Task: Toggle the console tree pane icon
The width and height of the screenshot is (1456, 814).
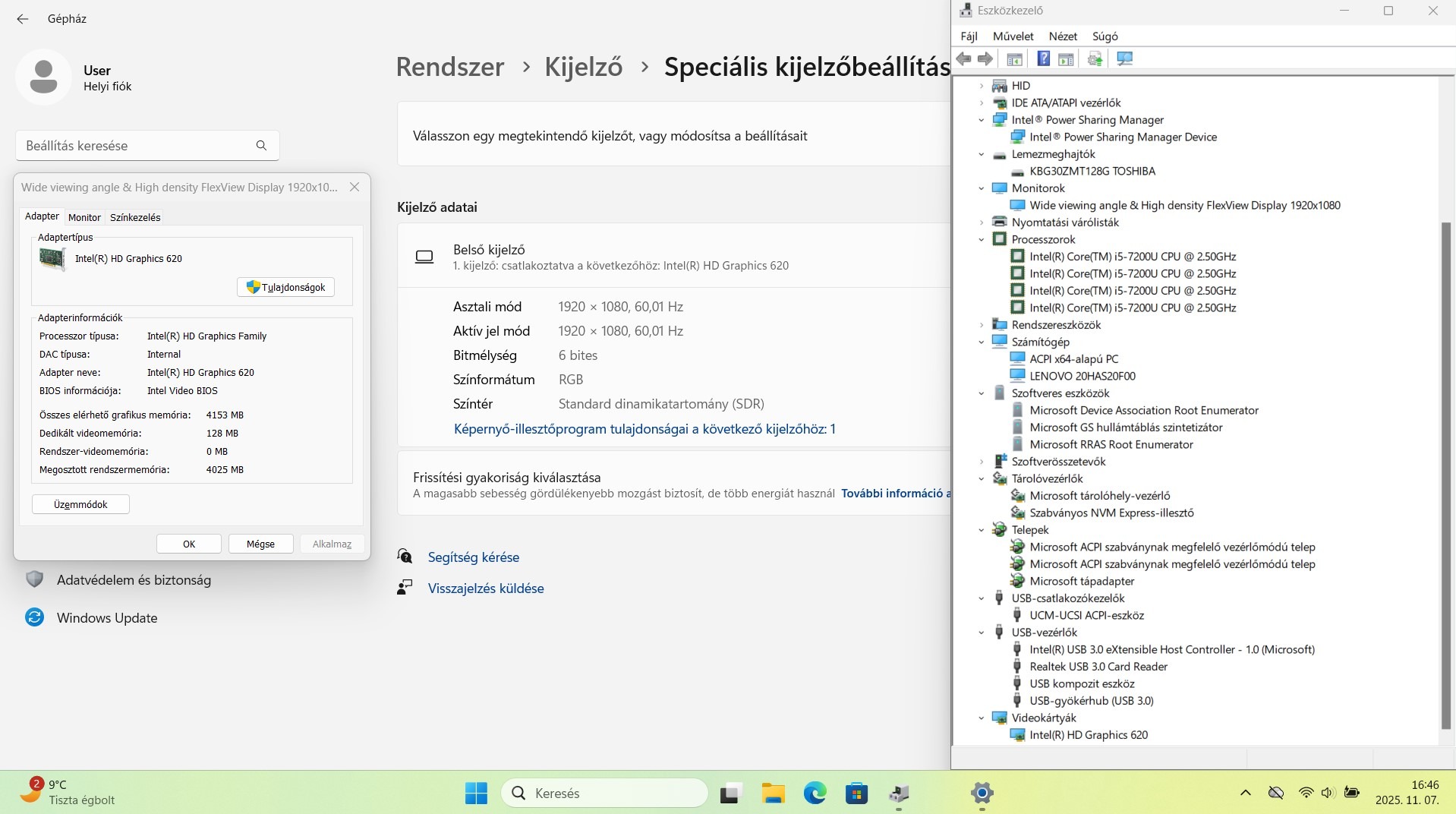Action: (x=1014, y=59)
